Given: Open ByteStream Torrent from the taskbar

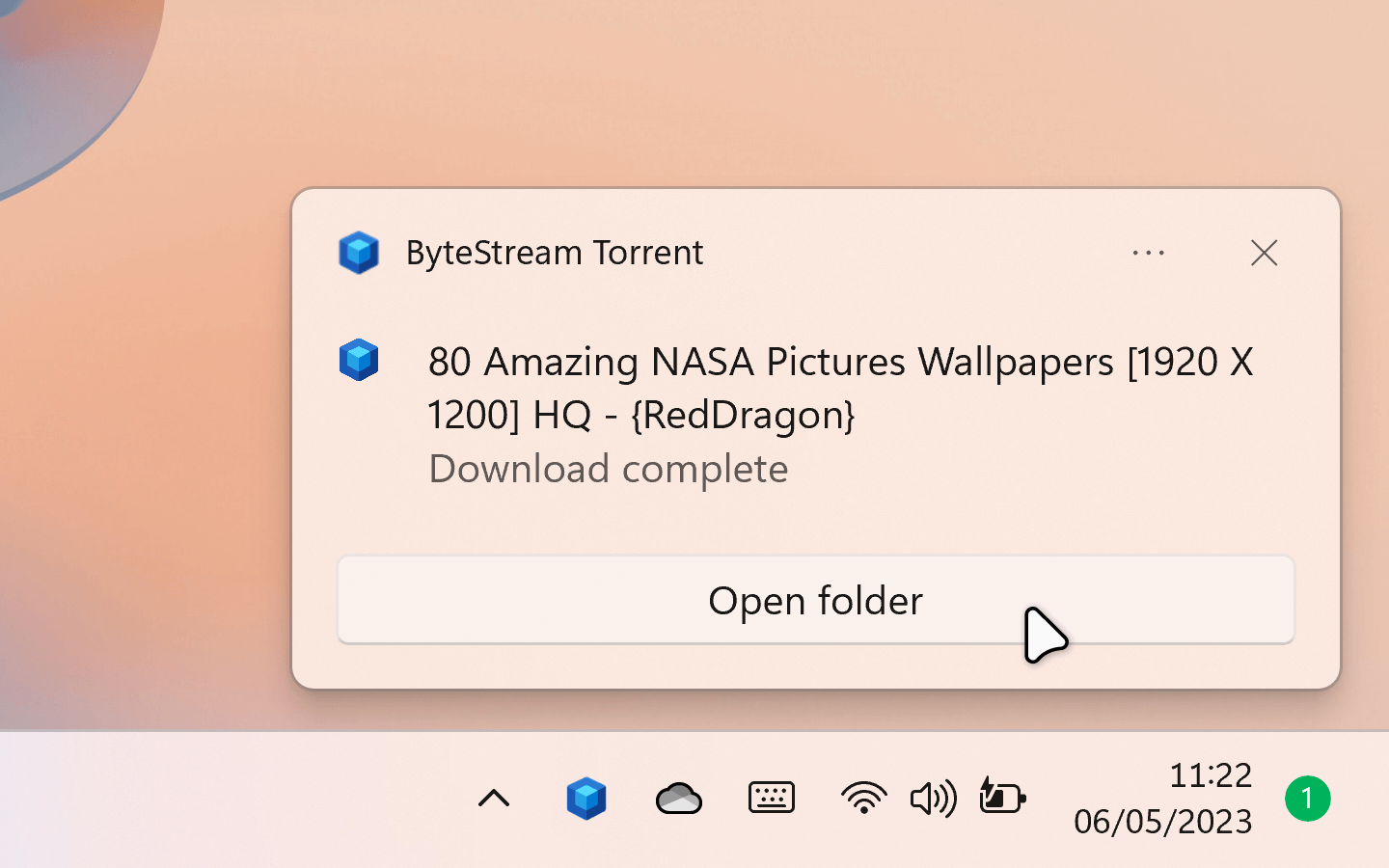Looking at the screenshot, I should pyautogui.click(x=586, y=799).
